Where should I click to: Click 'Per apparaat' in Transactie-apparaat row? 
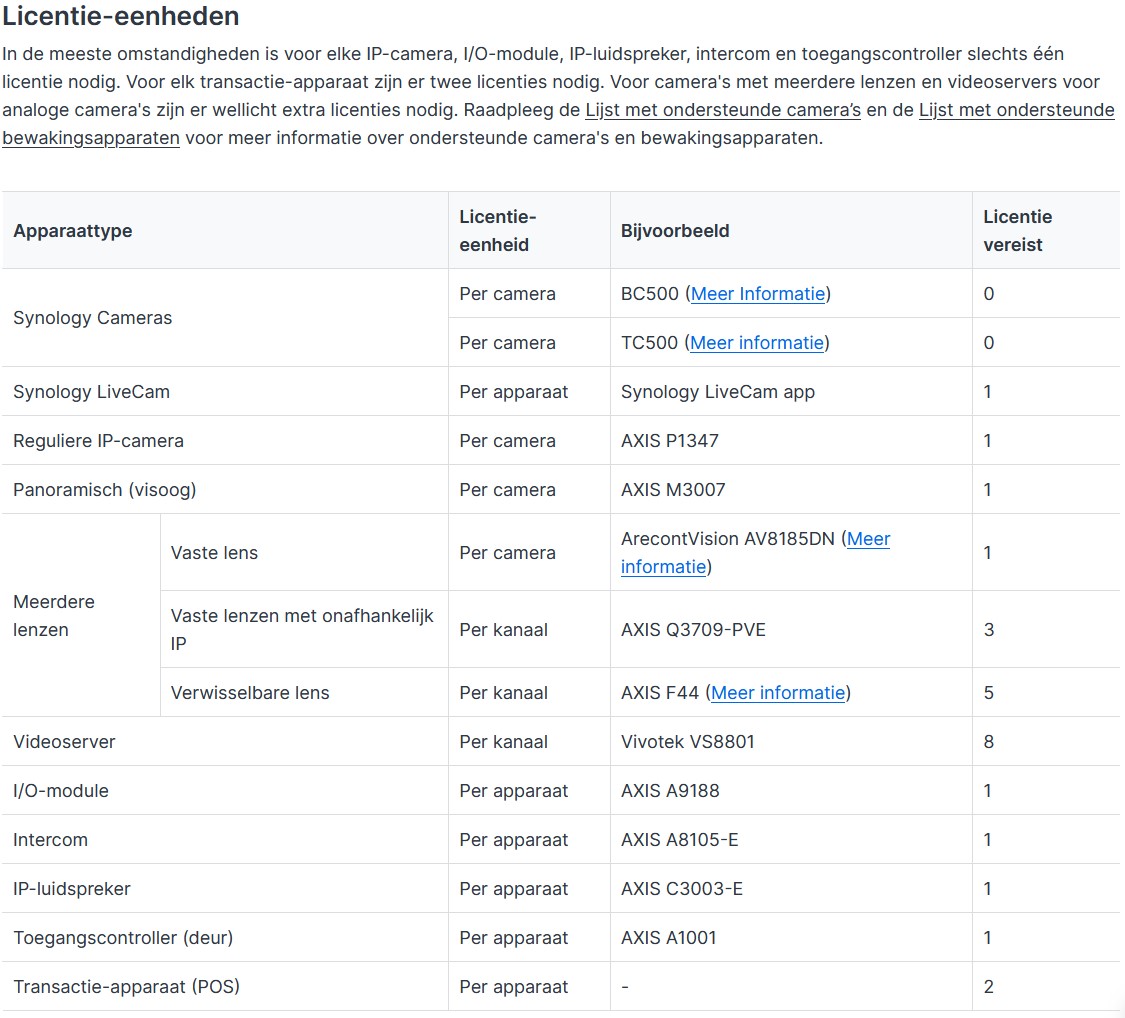(514, 987)
